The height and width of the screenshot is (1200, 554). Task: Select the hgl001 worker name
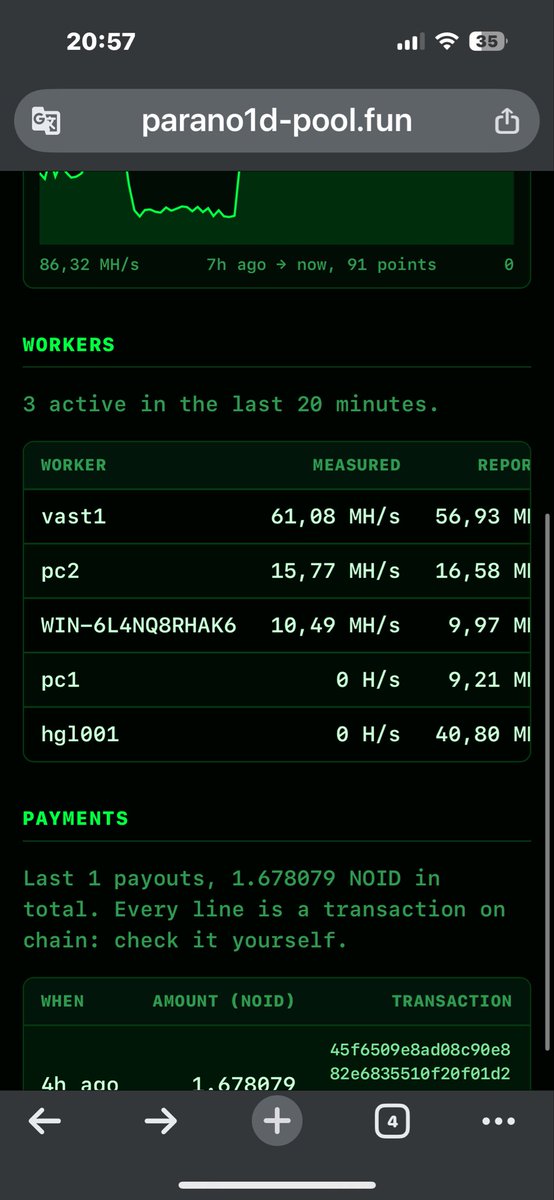pos(80,734)
